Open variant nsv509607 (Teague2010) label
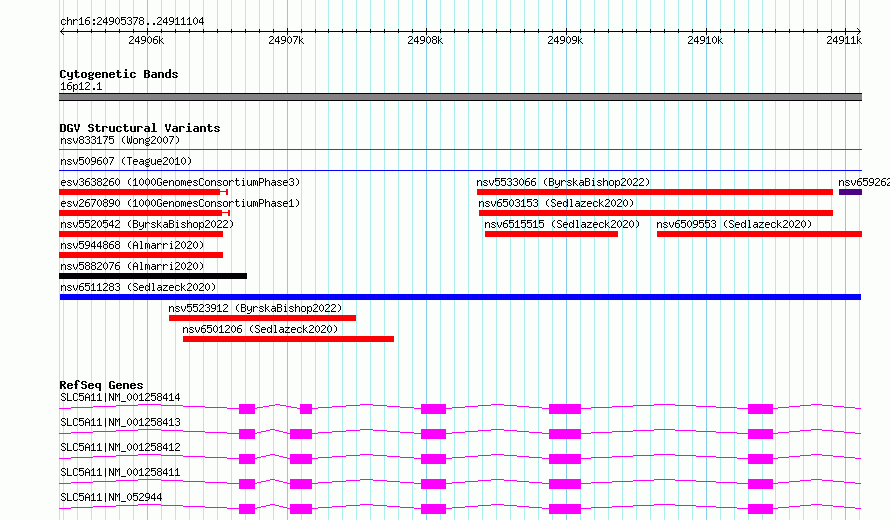This screenshot has height=520, width=890. tap(126, 161)
